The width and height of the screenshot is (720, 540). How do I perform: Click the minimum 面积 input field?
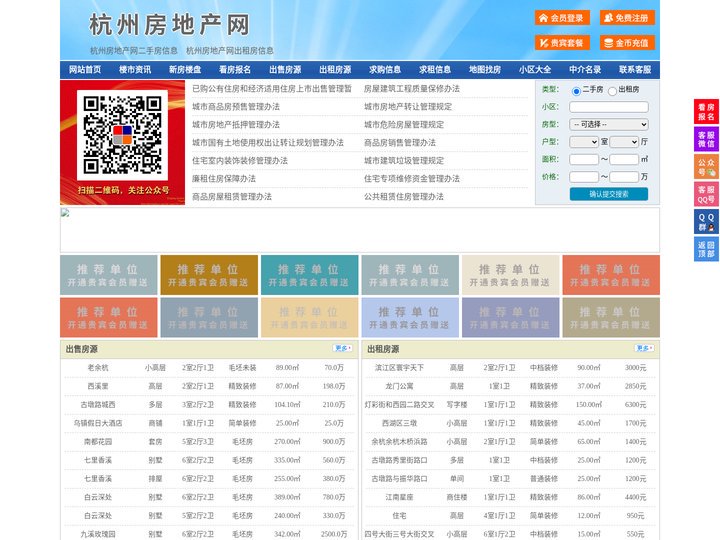584,159
